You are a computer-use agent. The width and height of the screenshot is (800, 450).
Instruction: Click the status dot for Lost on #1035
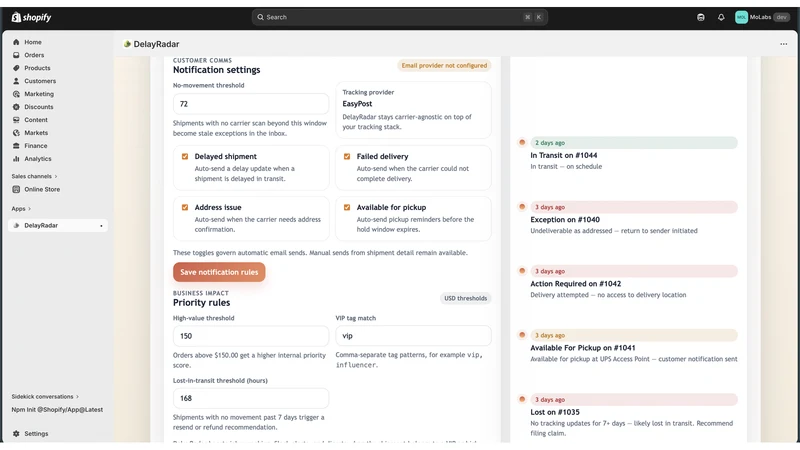[x=522, y=399]
